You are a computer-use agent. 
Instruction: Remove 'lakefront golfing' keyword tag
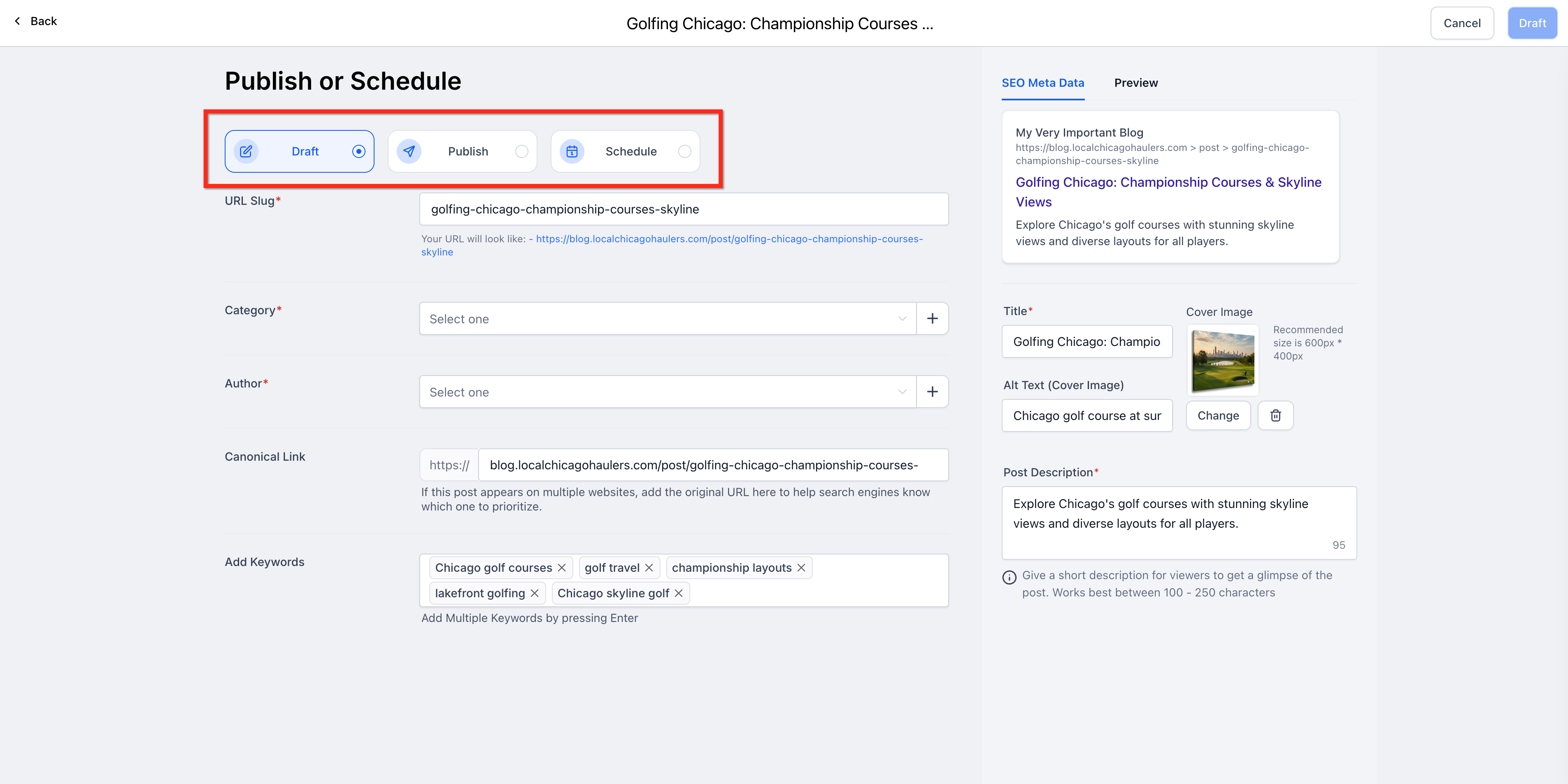(x=535, y=593)
